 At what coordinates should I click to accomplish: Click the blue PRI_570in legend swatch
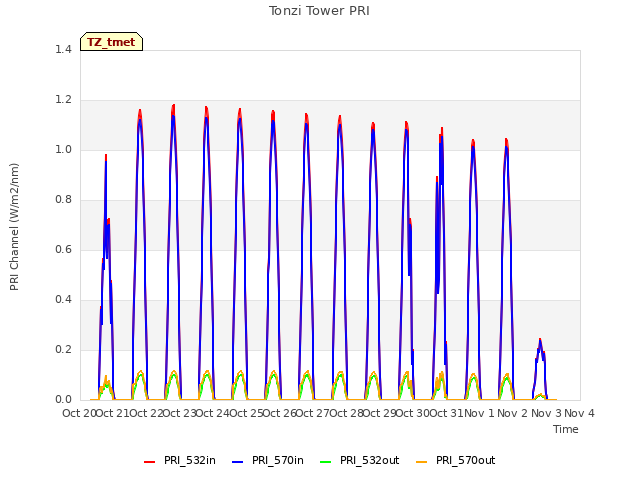tap(238, 462)
